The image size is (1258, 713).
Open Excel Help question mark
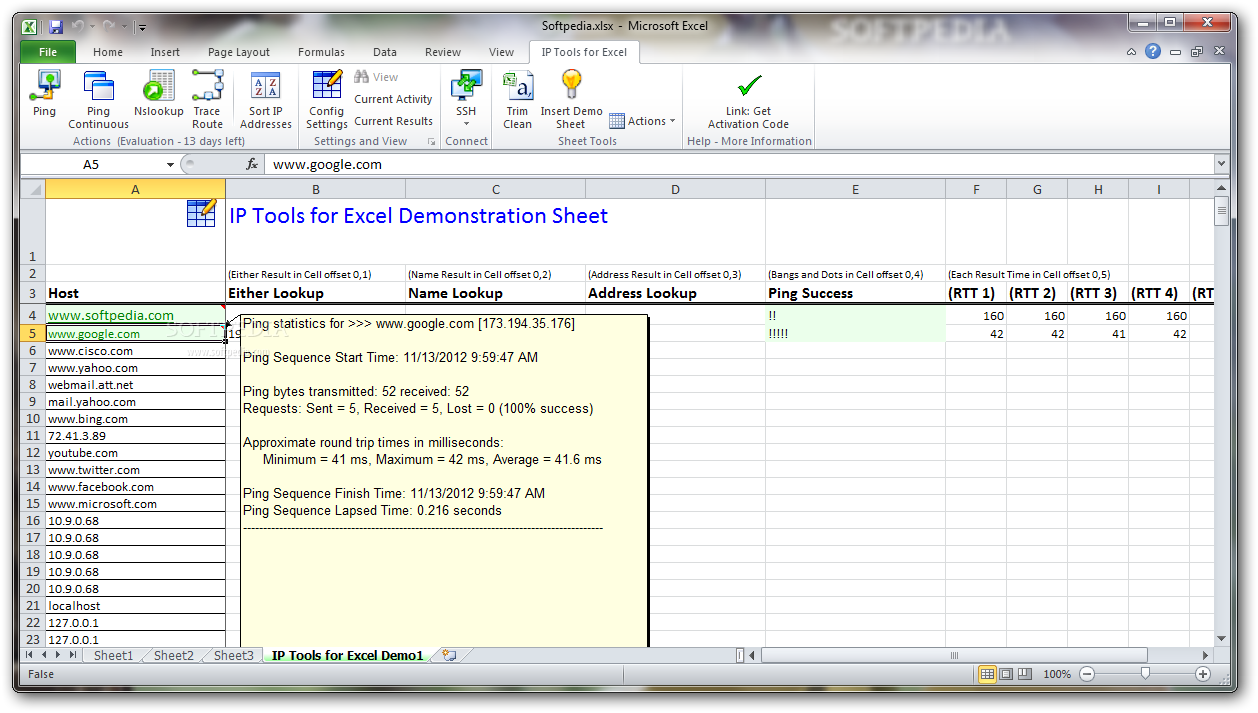(x=1153, y=52)
